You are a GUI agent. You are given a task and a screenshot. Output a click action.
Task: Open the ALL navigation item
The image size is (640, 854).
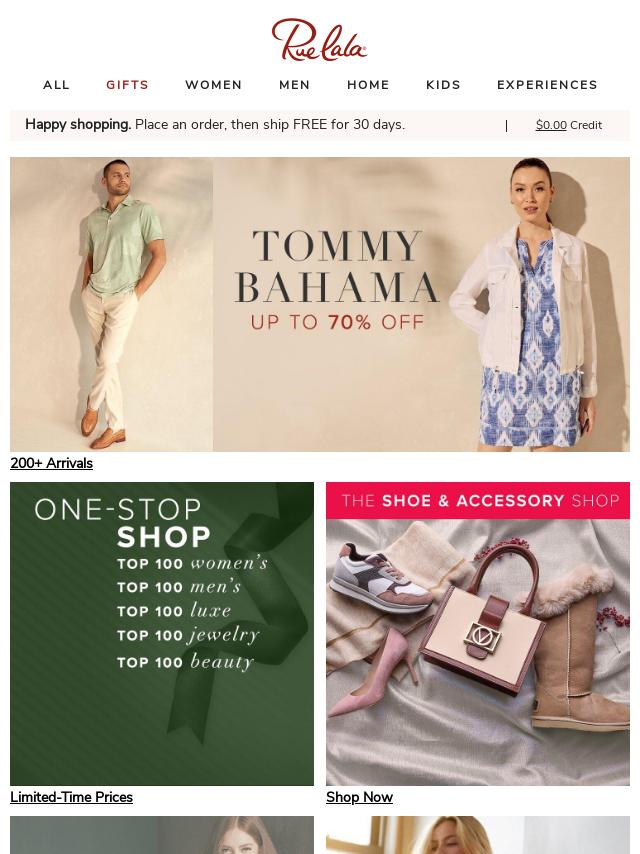[x=57, y=85]
